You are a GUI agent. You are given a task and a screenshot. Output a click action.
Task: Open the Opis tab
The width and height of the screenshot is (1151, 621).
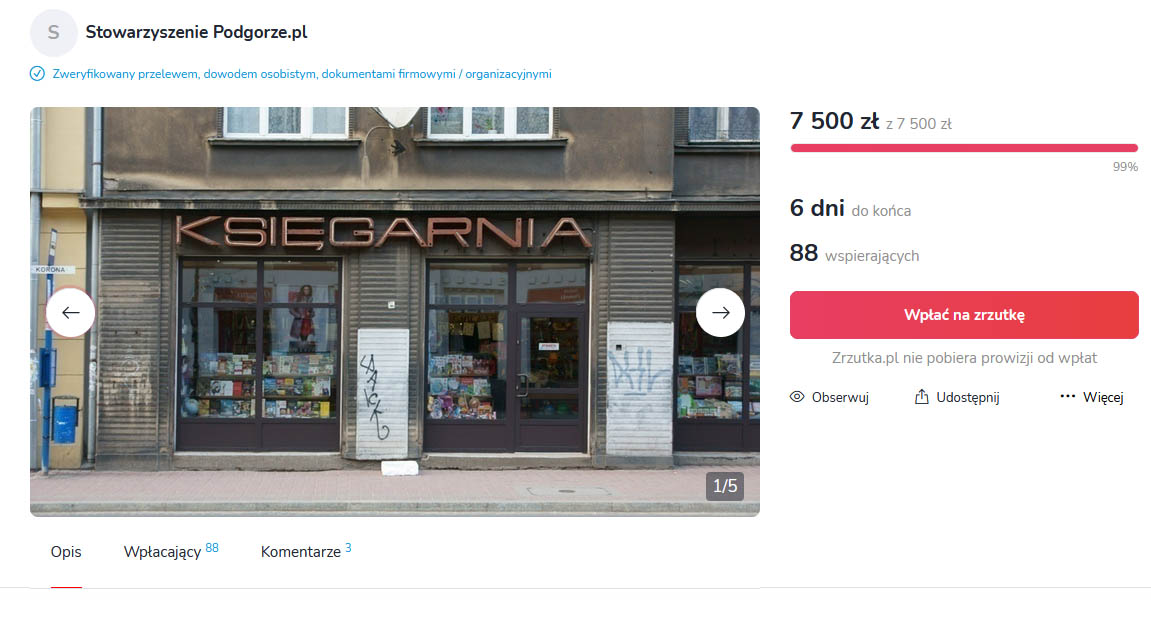click(x=66, y=552)
